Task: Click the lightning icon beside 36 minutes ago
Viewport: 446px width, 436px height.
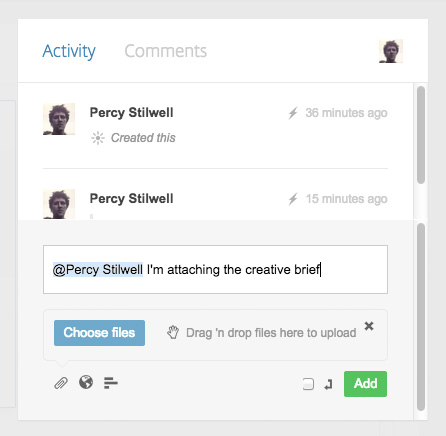Action: 293,113
